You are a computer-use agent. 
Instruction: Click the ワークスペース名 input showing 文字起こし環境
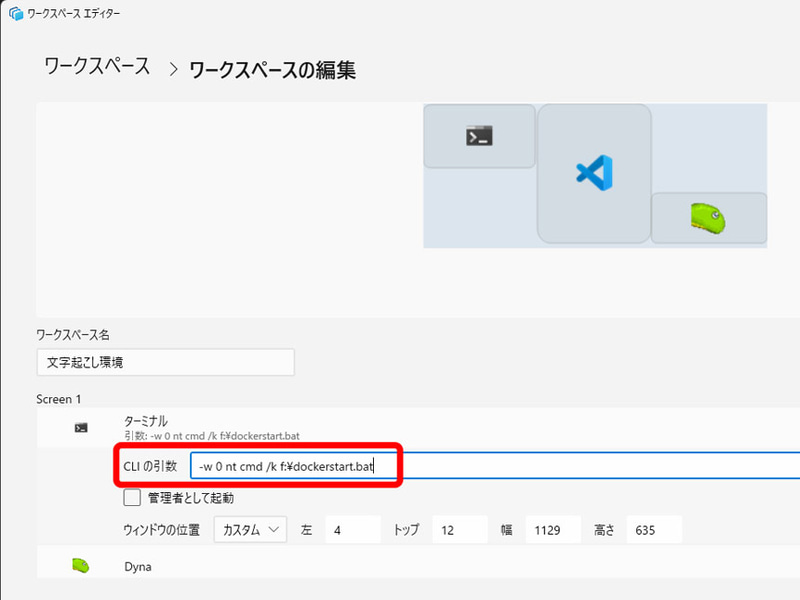pos(165,362)
